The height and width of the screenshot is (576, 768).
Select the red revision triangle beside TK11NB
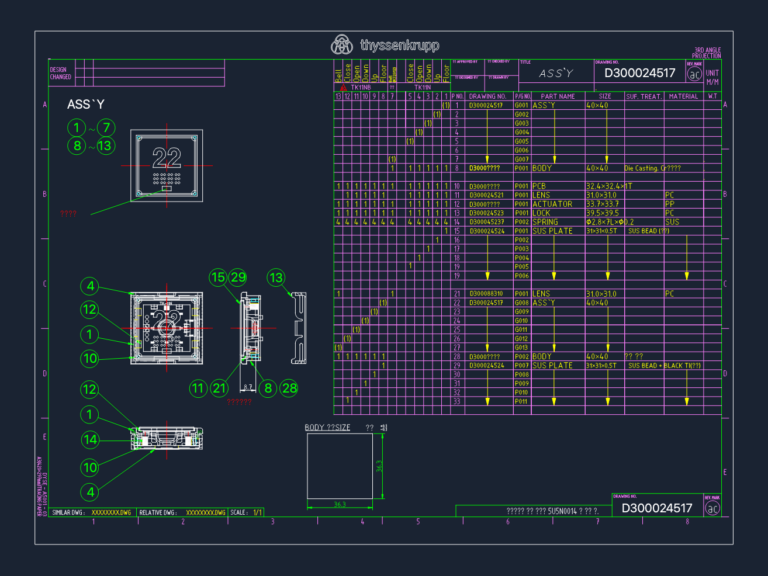[343, 87]
